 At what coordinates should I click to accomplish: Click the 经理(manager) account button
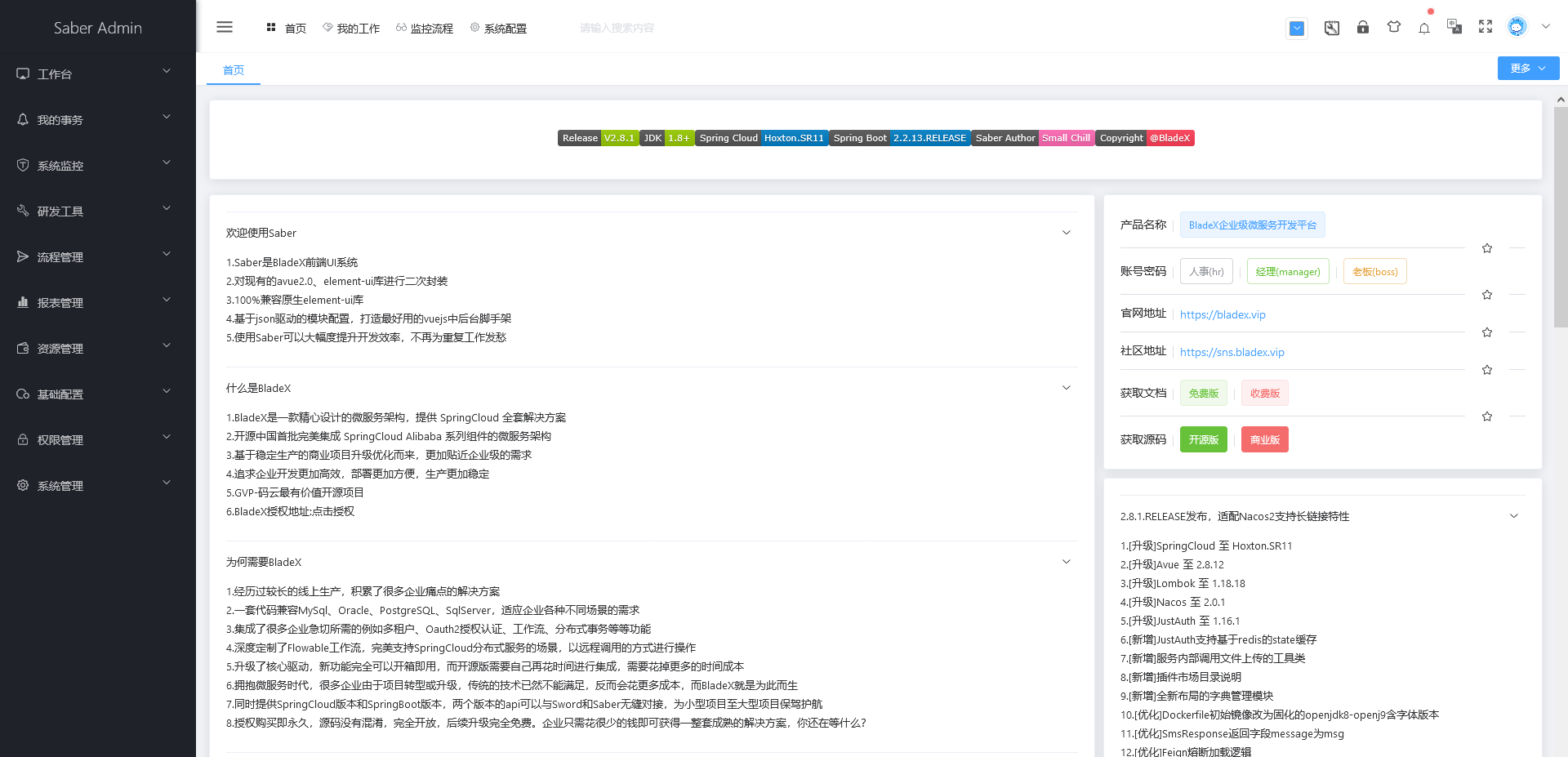[x=1288, y=272]
